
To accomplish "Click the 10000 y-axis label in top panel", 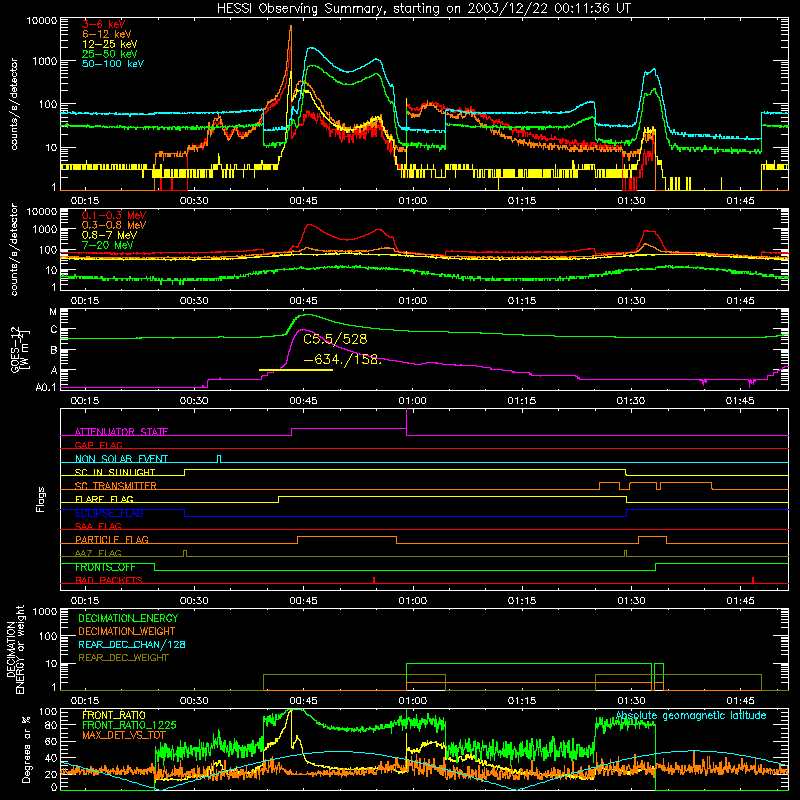I will [x=42, y=21].
